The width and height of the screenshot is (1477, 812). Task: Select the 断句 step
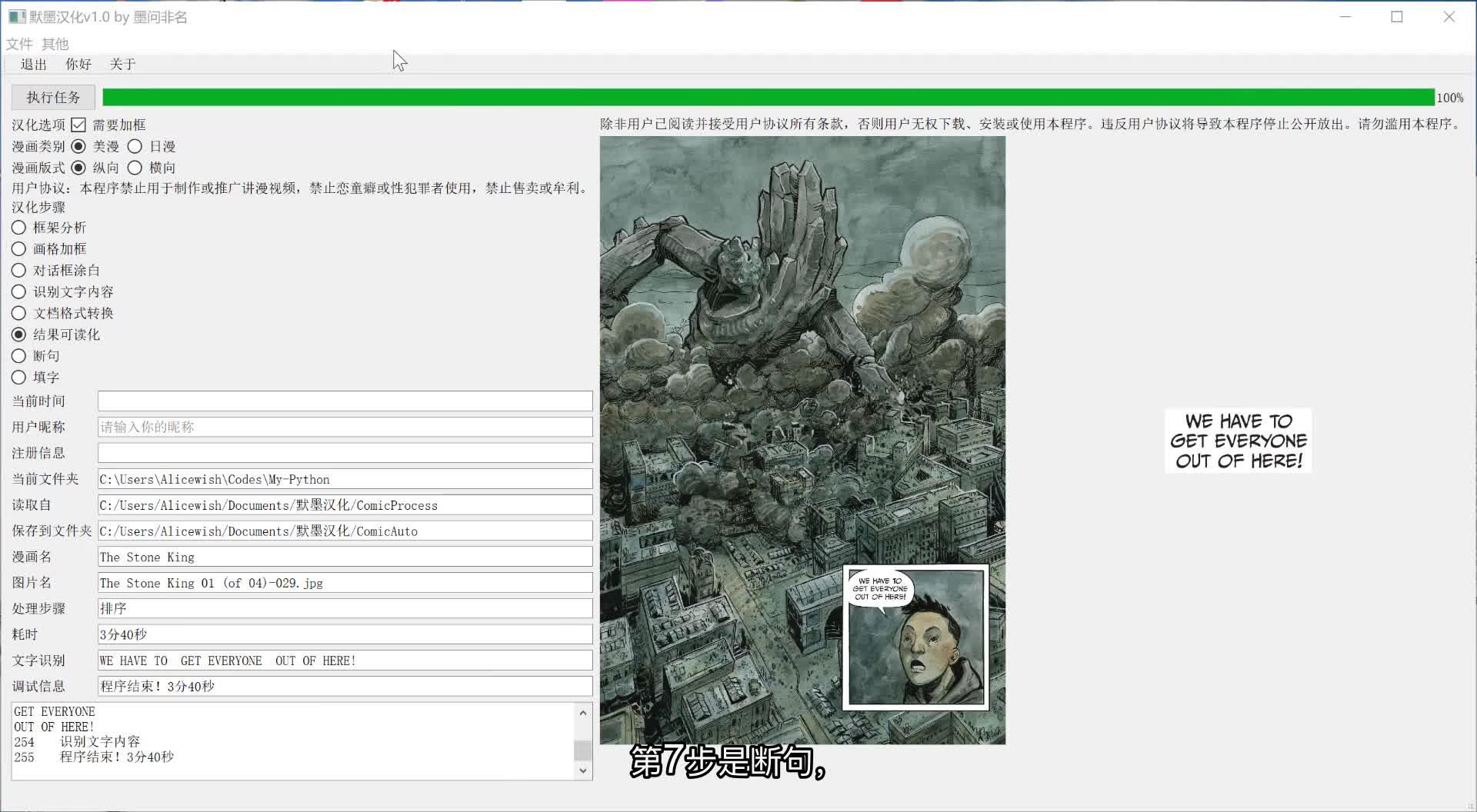[x=18, y=355]
